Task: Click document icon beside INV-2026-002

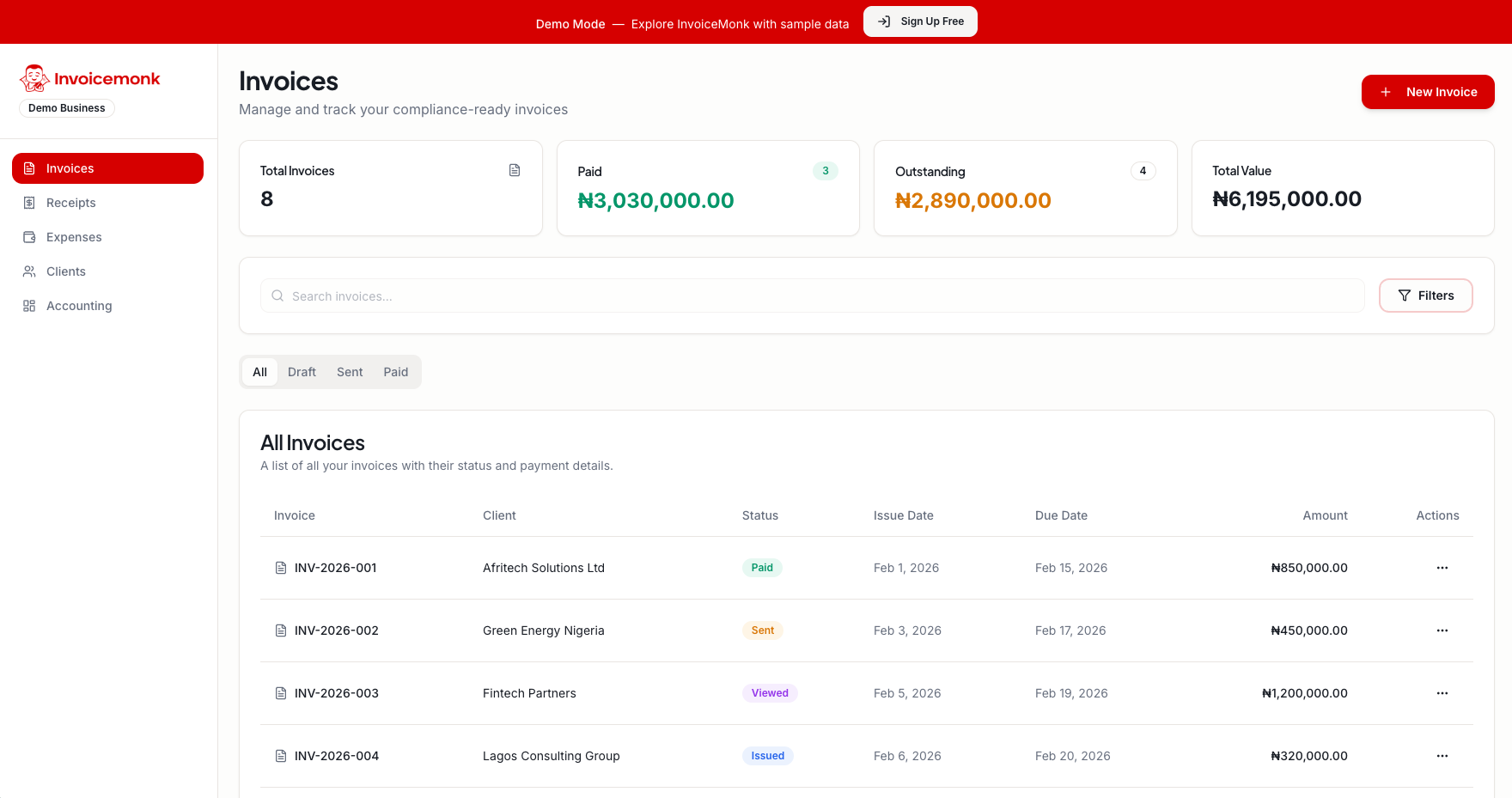Action: [281, 630]
